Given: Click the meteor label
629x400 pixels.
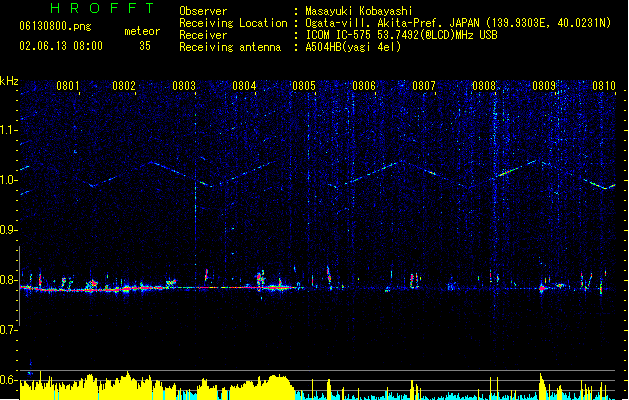Looking at the screenshot, I should (142, 31).
